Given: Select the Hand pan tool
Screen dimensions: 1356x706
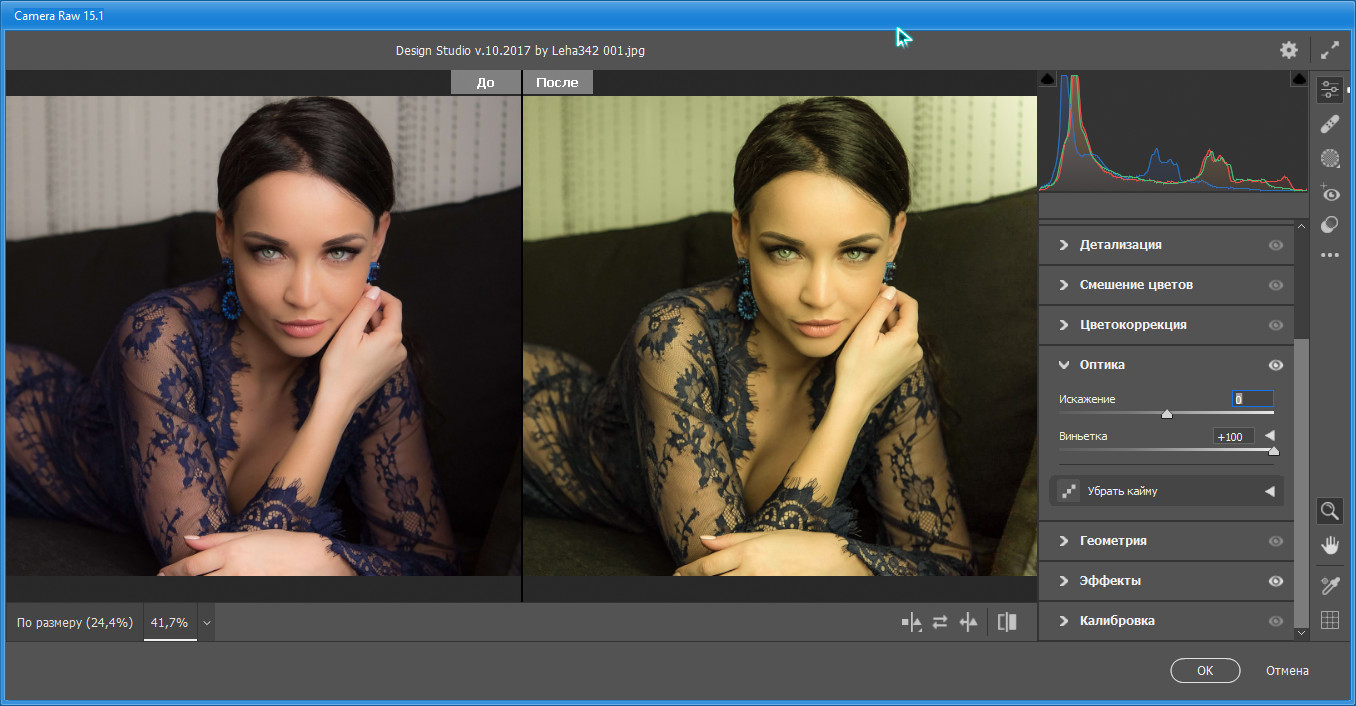Looking at the screenshot, I should (x=1329, y=545).
